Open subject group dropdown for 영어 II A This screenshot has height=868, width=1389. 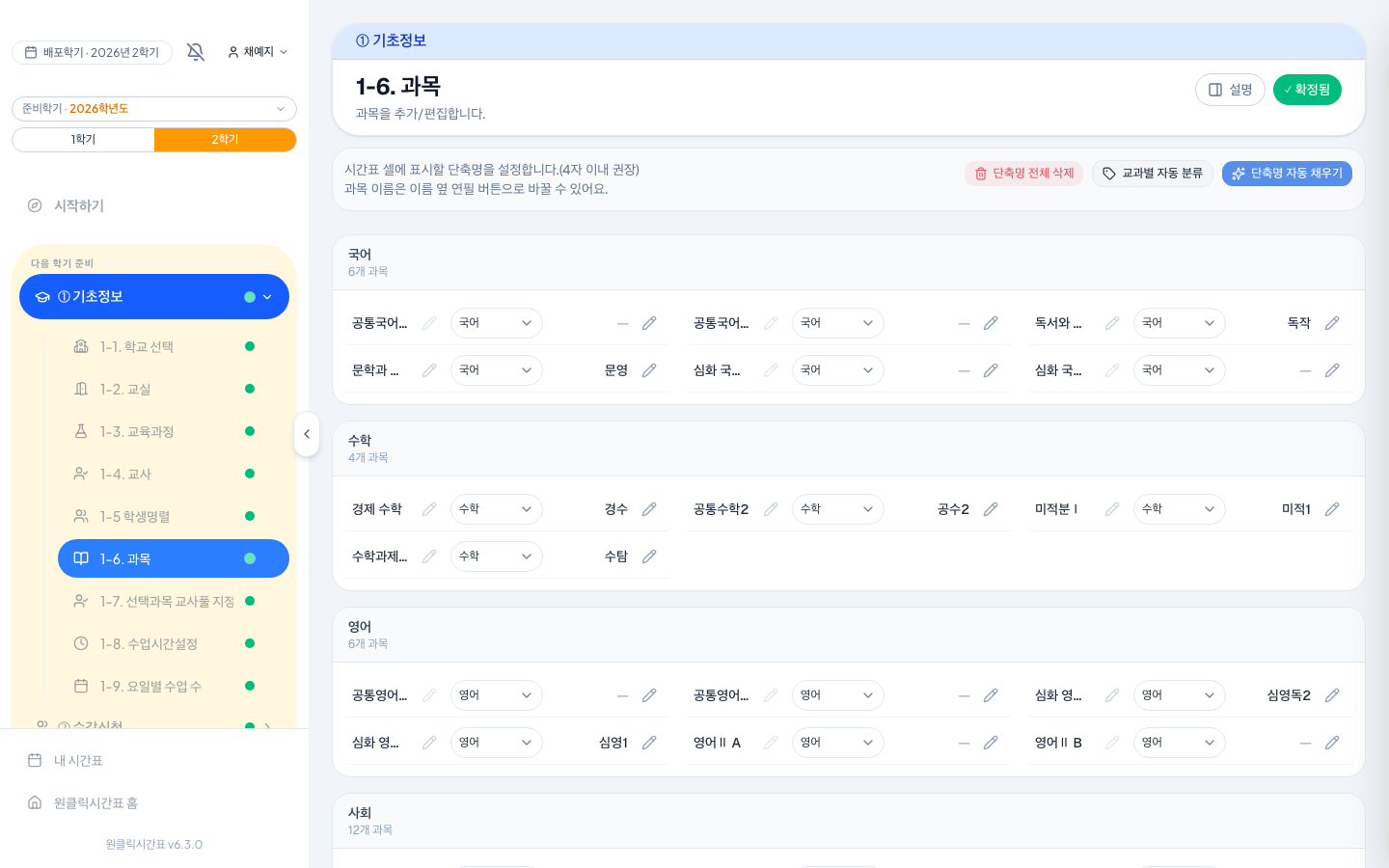pos(837,743)
